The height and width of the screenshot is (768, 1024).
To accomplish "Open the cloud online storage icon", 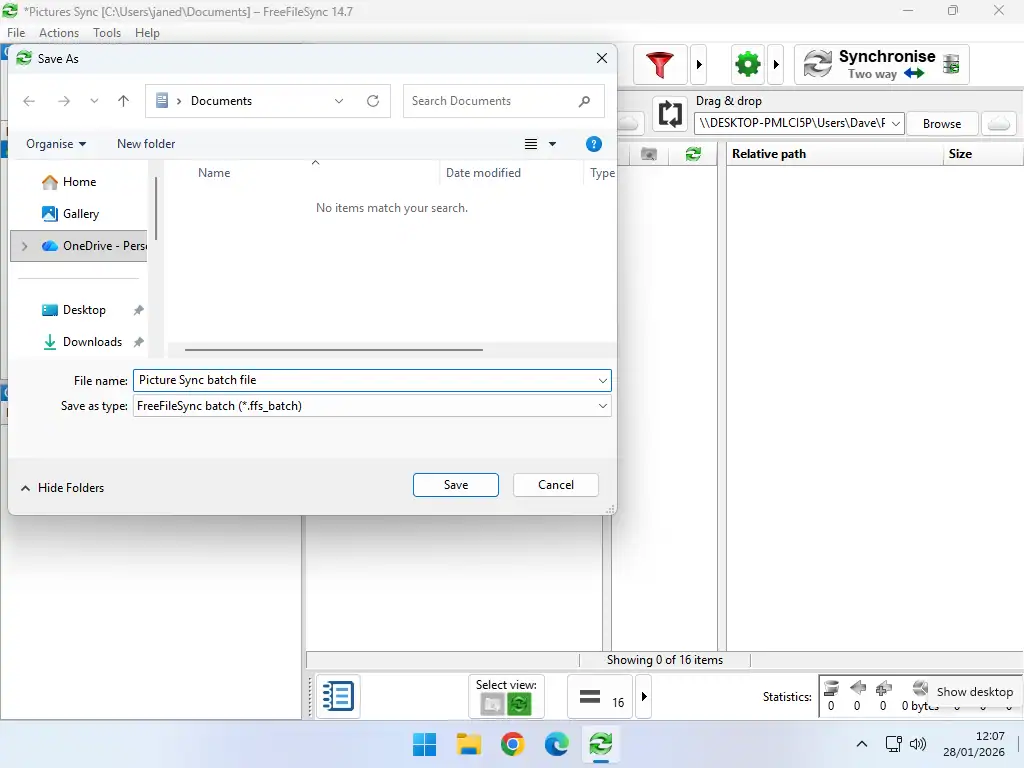I will [999, 123].
